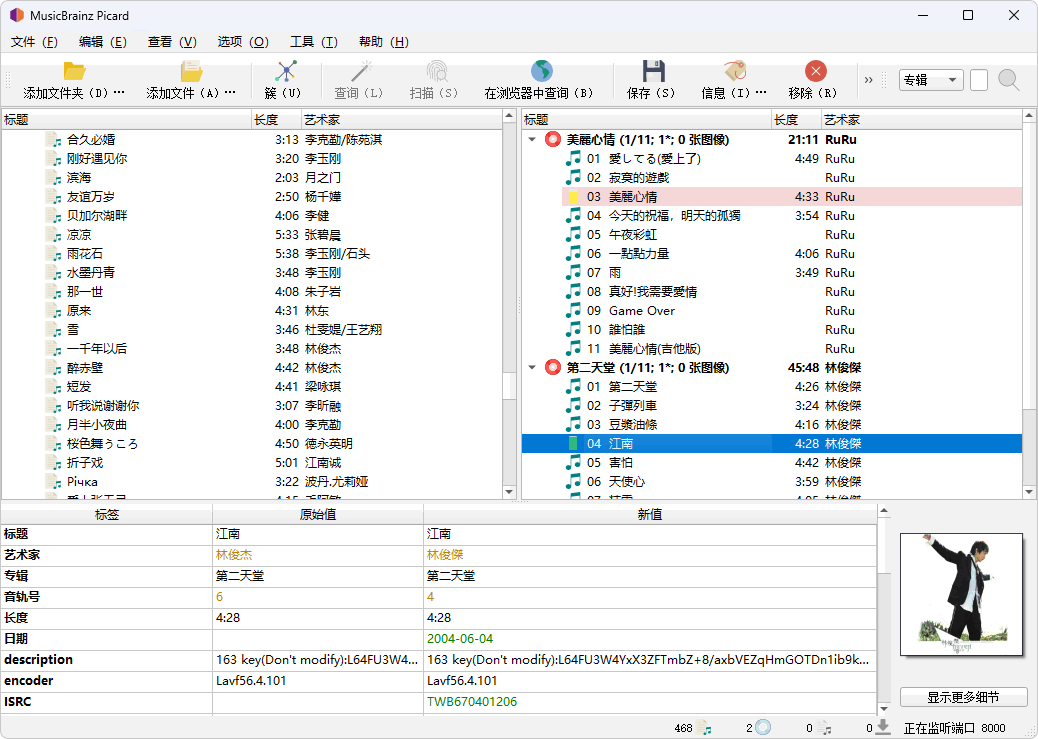The height and width of the screenshot is (739, 1038).
Task: Save files with the floppy disk icon
Action: click(653, 71)
